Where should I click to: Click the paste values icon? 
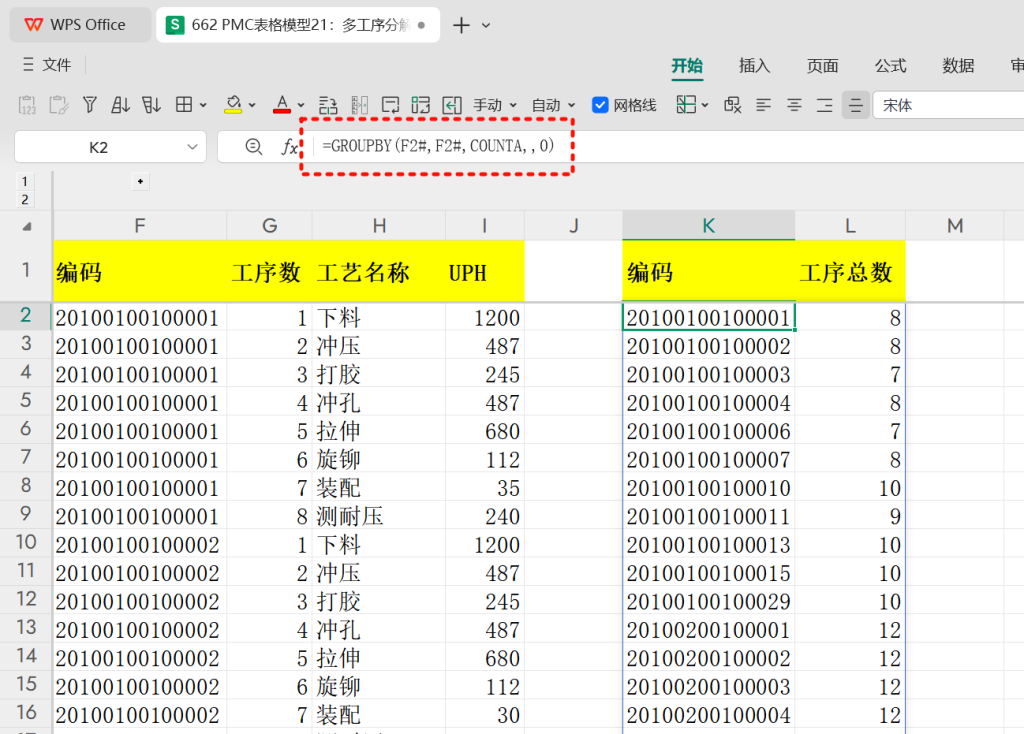pyautogui.click(x=27, y=105)
